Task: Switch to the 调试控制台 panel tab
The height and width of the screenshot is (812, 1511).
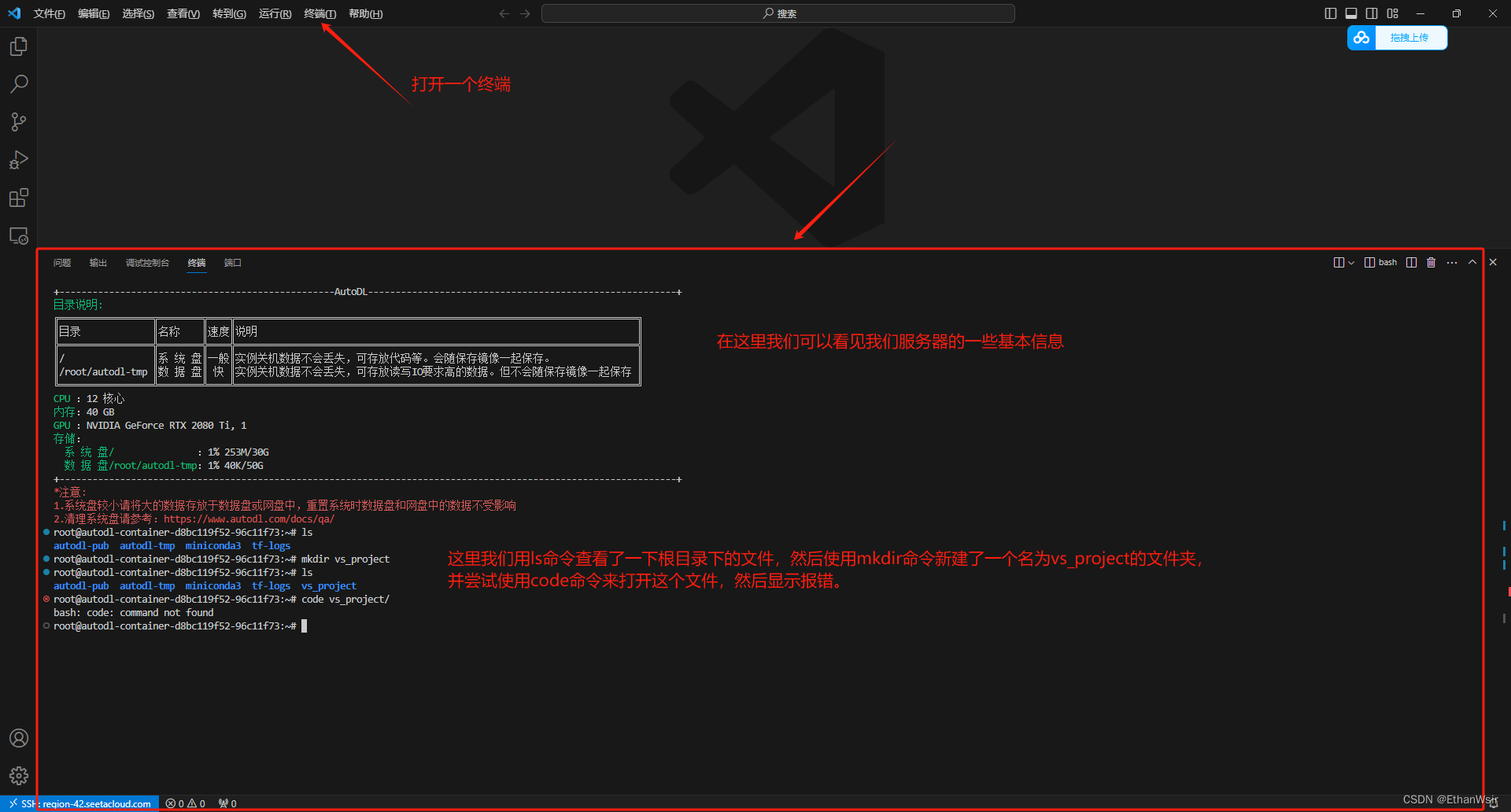Action: tap(147, 263)
